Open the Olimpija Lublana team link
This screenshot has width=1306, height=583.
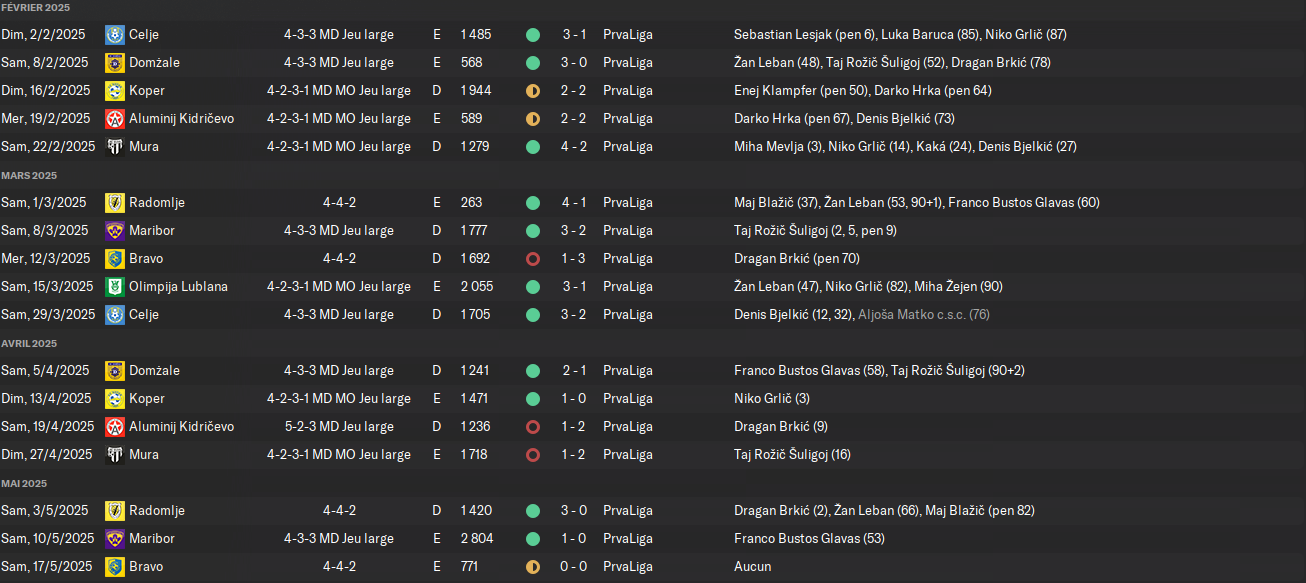click(x=178, y=286)
